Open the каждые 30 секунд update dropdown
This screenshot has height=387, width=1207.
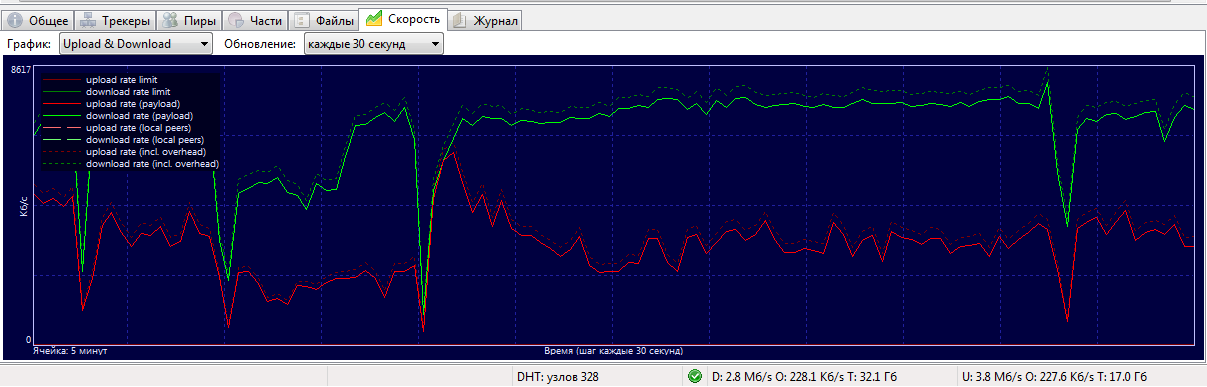pos(374,44)
